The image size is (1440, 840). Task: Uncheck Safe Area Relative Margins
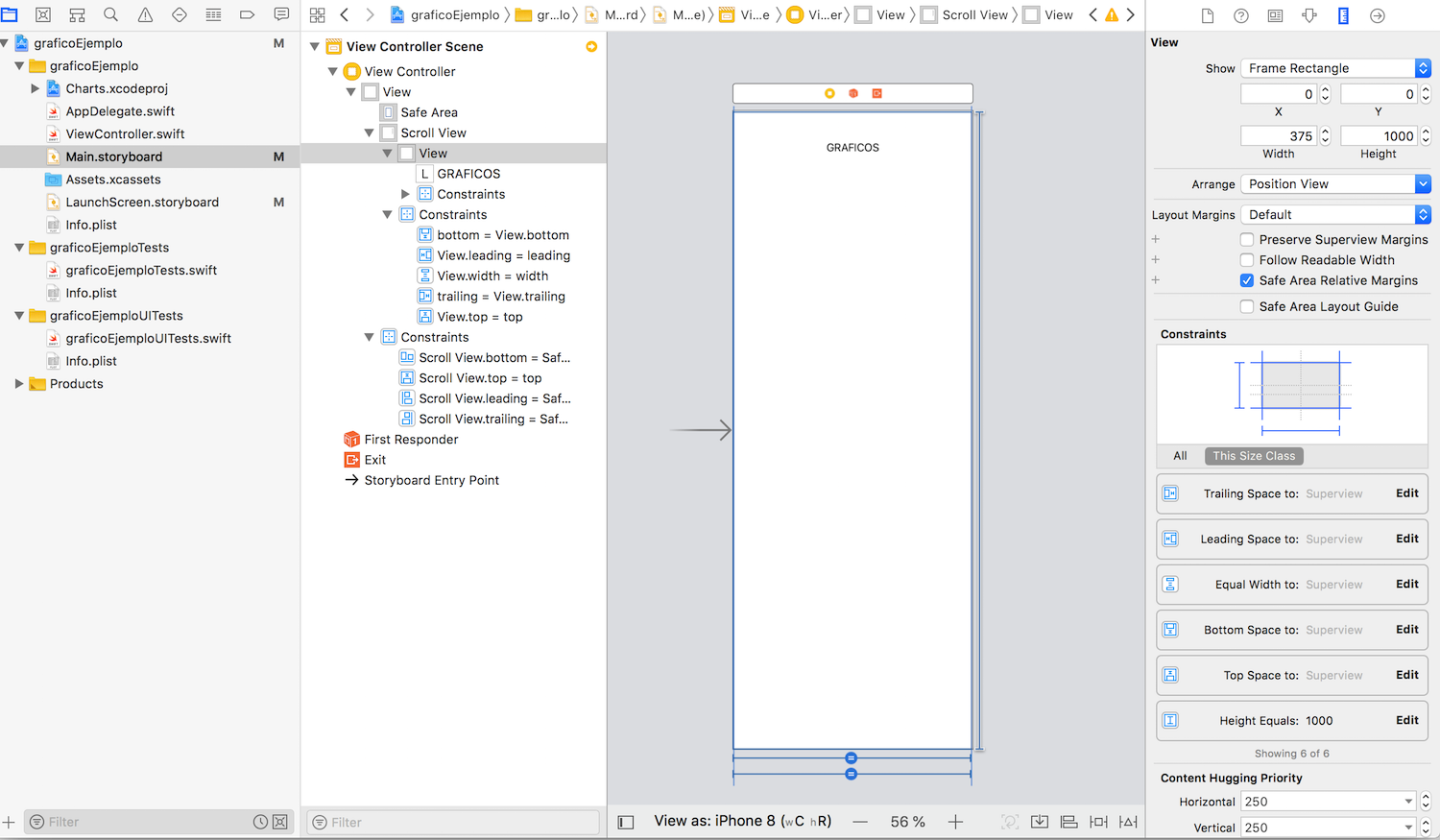click(x=1246, y=280)
